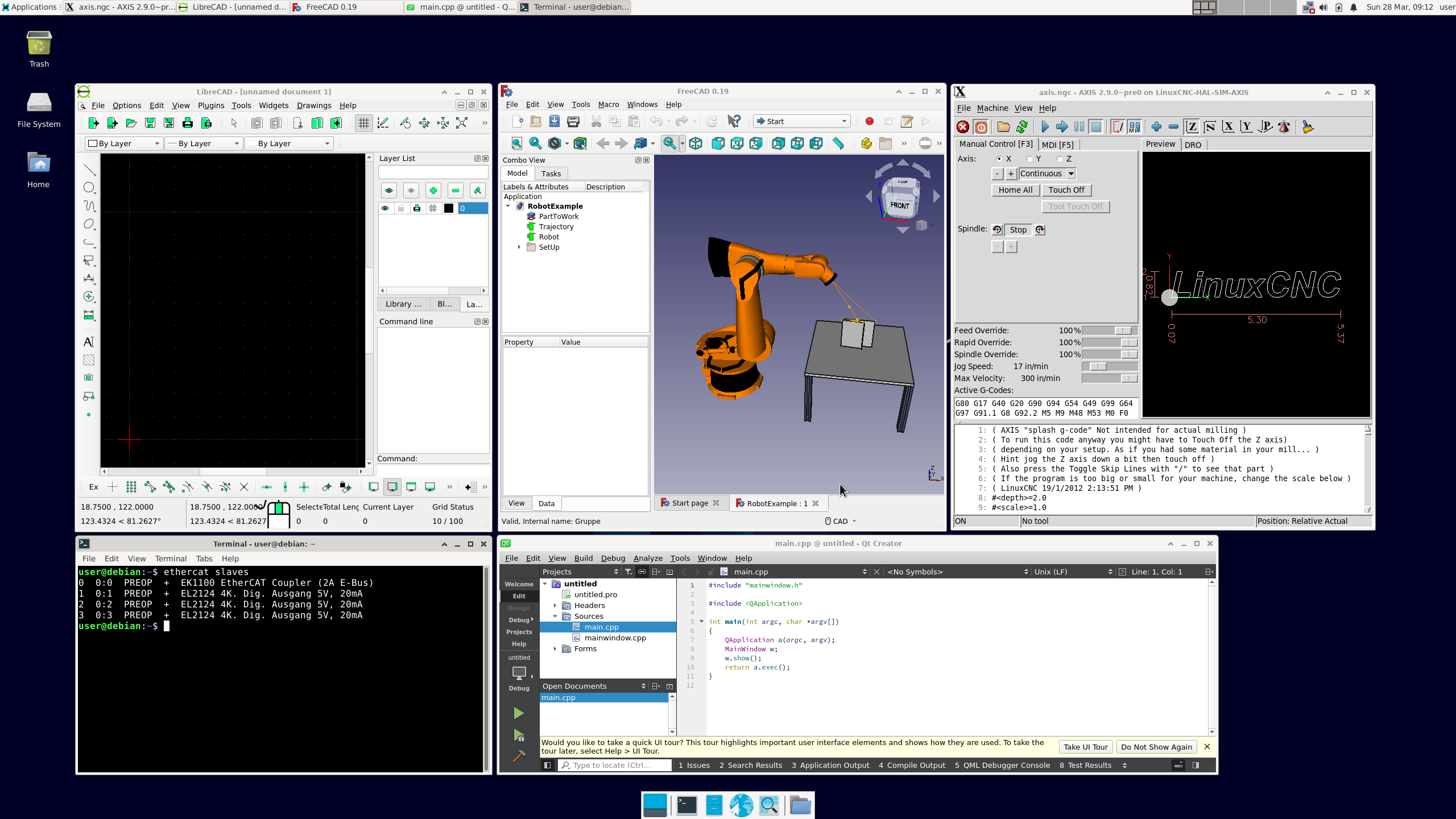
Task: Open Plugins menu in LibreCAD
Action: coord(211,105)
